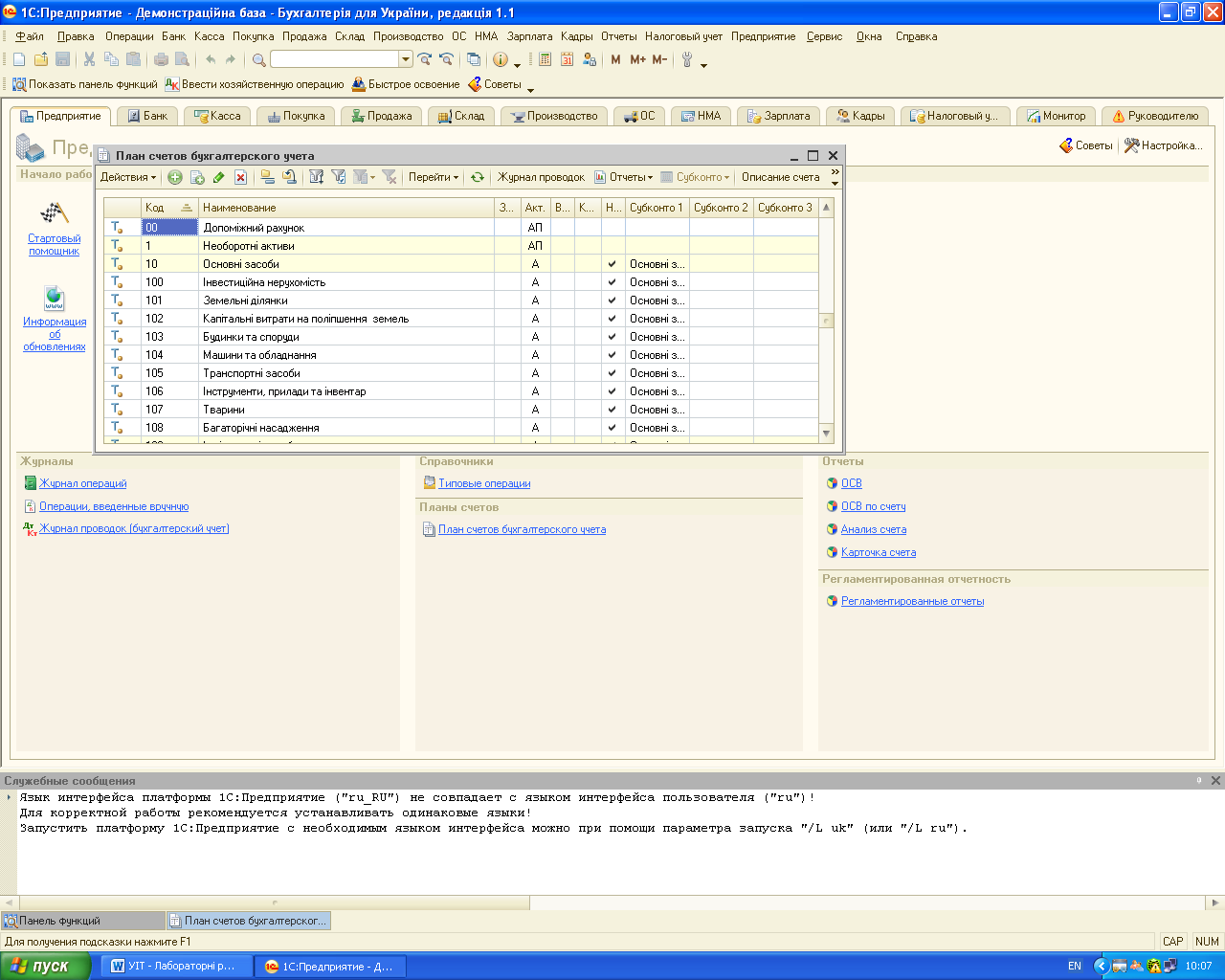The height and width of the screenshot is (980, 1225).
Task: Click the wrench service tools icon
Action: click(x=687, y=59)
